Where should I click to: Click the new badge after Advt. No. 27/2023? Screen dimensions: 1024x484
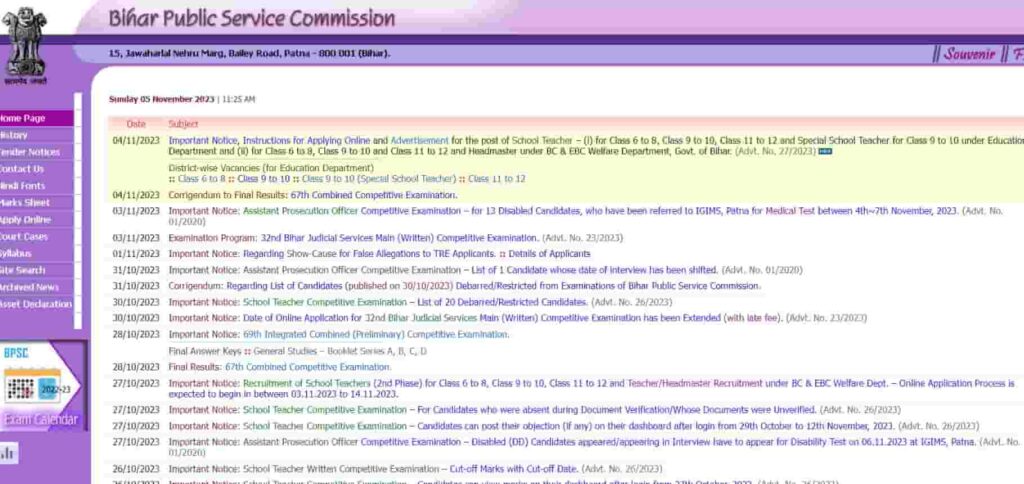[x=825, y=152]
